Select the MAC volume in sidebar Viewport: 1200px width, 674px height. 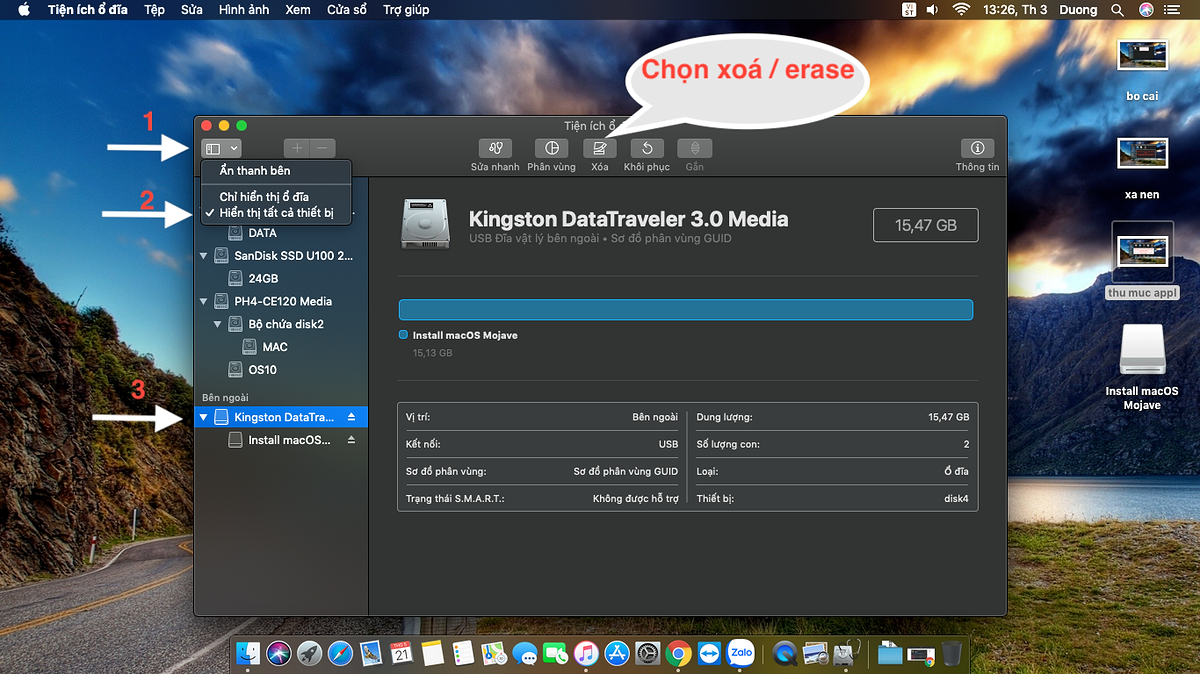275,347
